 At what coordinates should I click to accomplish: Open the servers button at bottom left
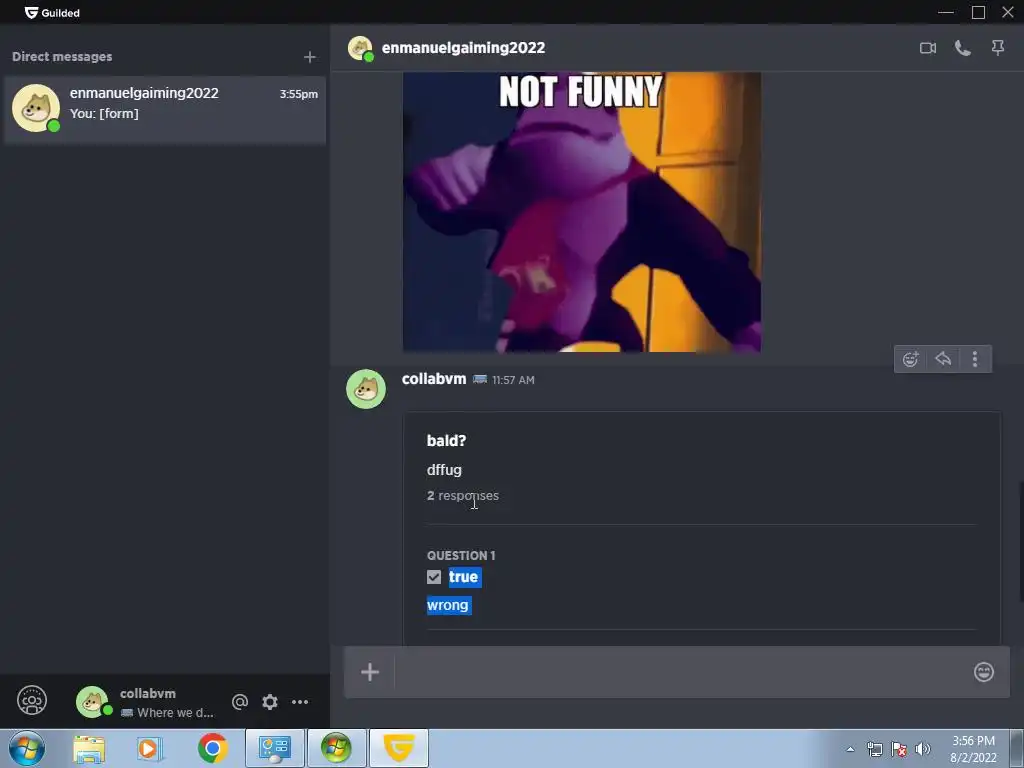31,701
